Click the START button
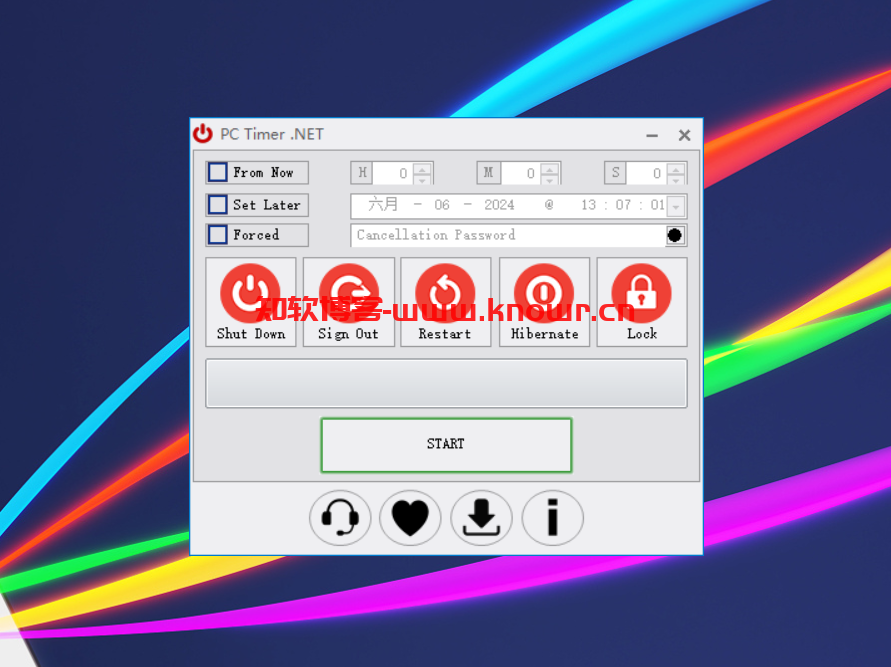Viewport: 891px width, 667px height. pyautogui.click(x=446, y=445)
